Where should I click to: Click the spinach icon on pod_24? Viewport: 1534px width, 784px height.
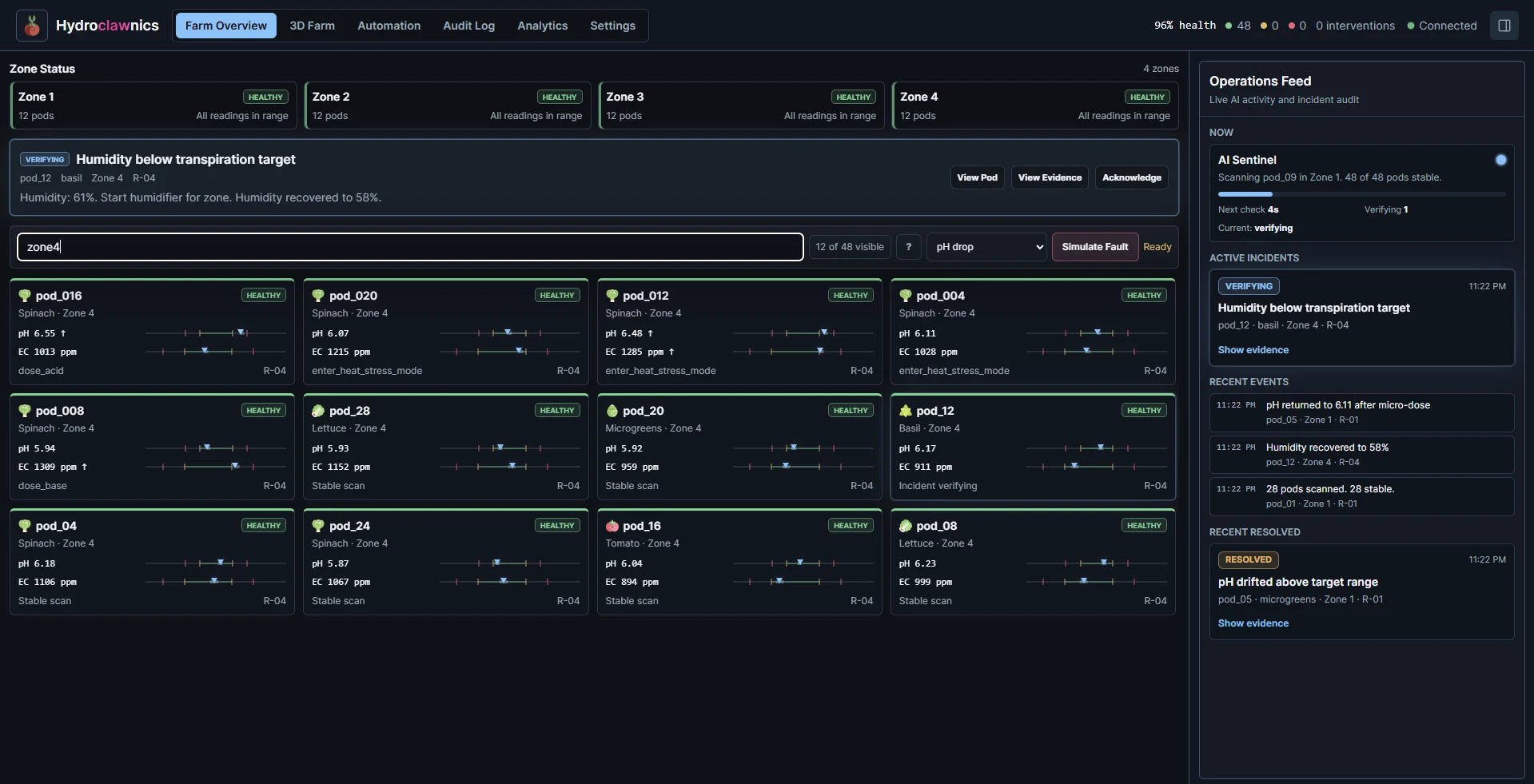tap(318, 526)
